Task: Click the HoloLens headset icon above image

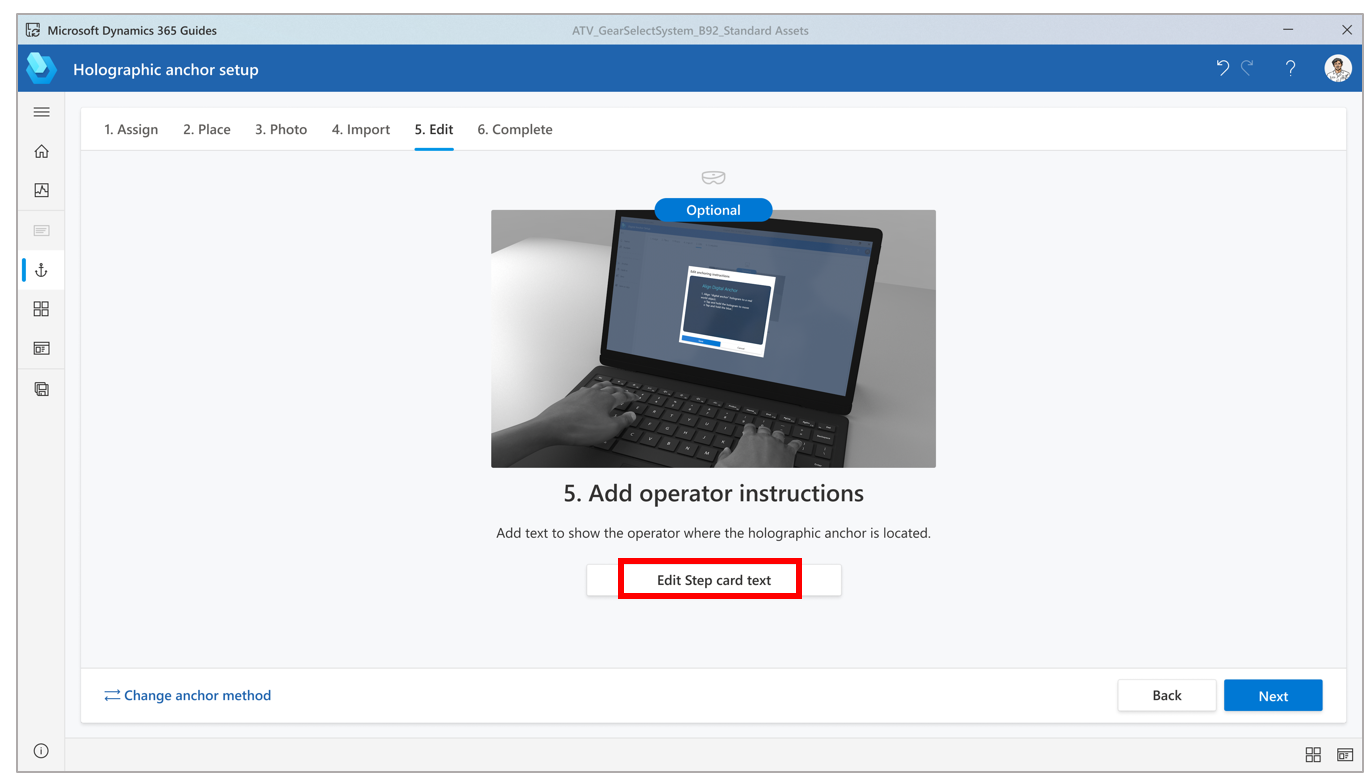Action: click(x=713, y=178)
